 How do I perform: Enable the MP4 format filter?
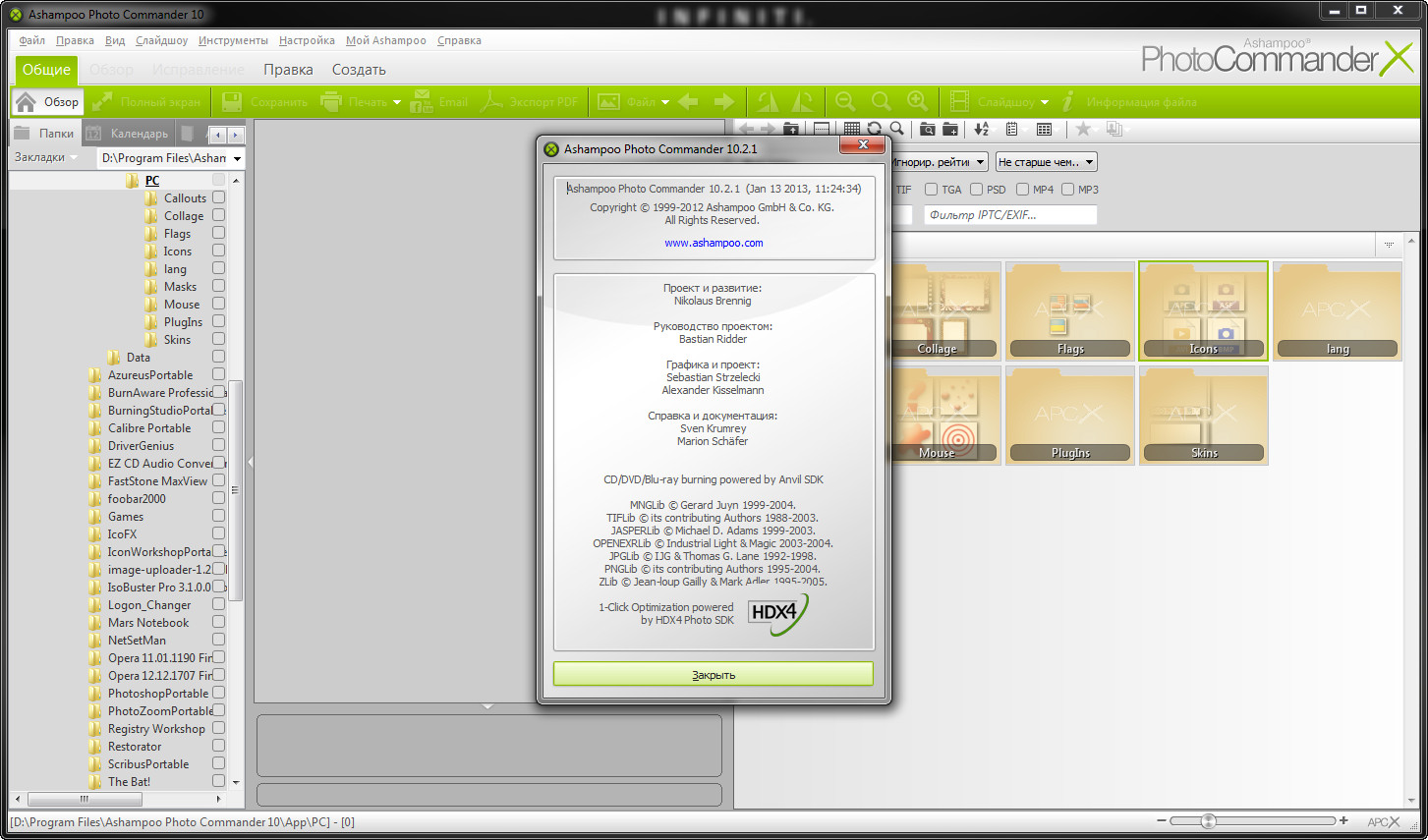click(1022, 190)
